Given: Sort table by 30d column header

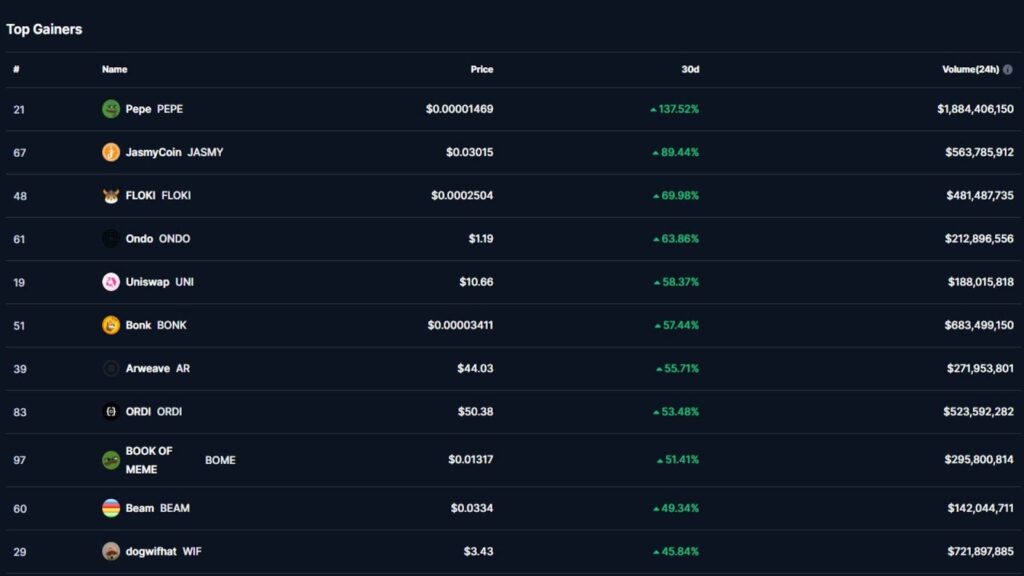Looking at the screenshot, I should pyautogui.click(x=690, y=70).
